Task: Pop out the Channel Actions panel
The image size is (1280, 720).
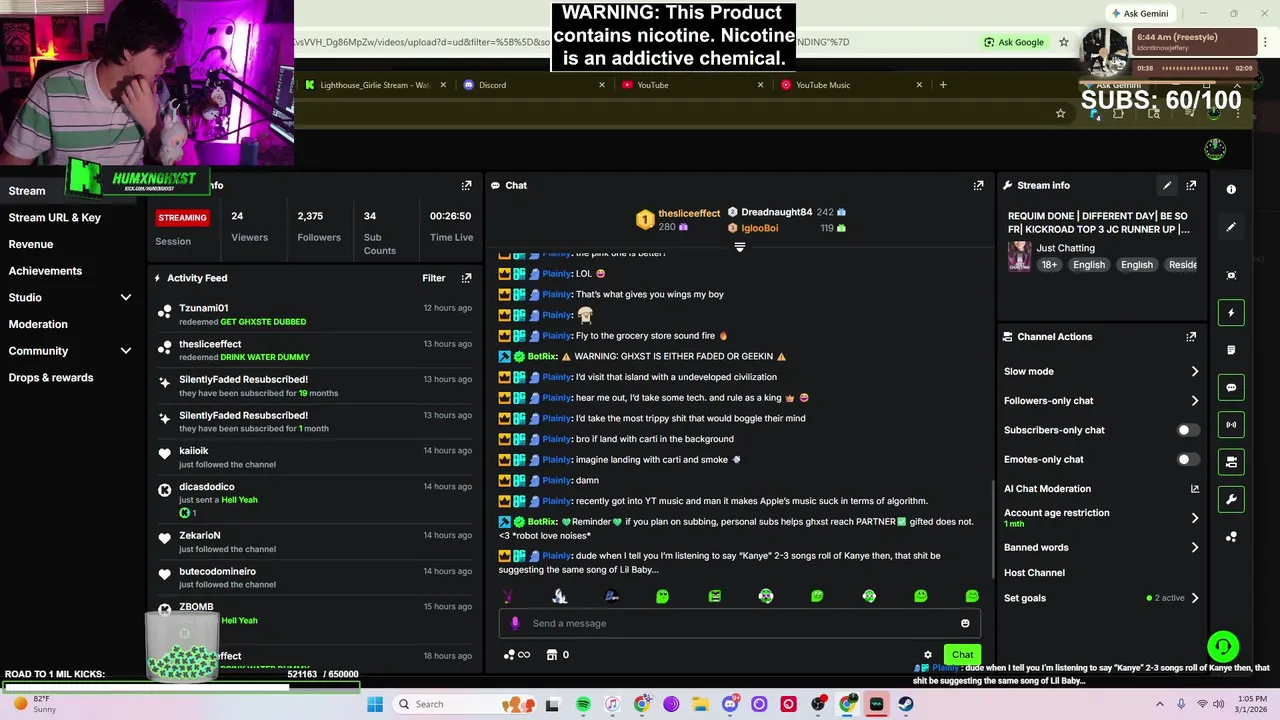Action: [x=1191, y=337]
